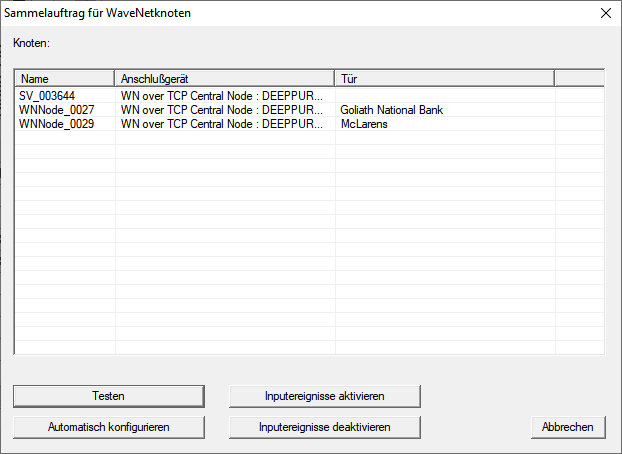Click empty area in node list
This screenshot has height=454, width=622.
[300, 250]
